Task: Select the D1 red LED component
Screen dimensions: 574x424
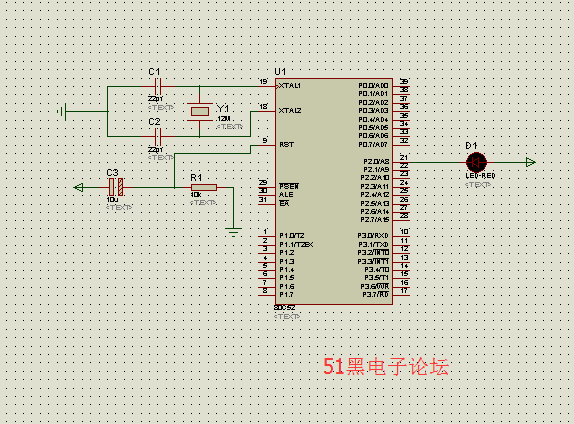Action: (x=476, y=162)
